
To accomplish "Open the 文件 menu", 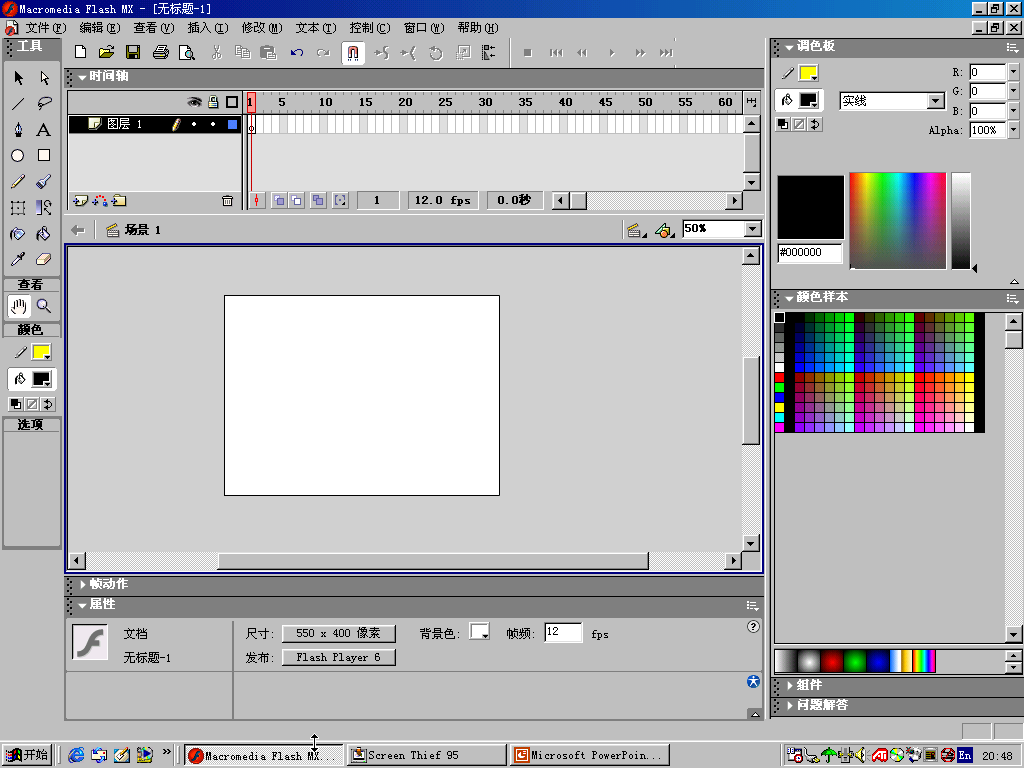I will click(45, 28).
